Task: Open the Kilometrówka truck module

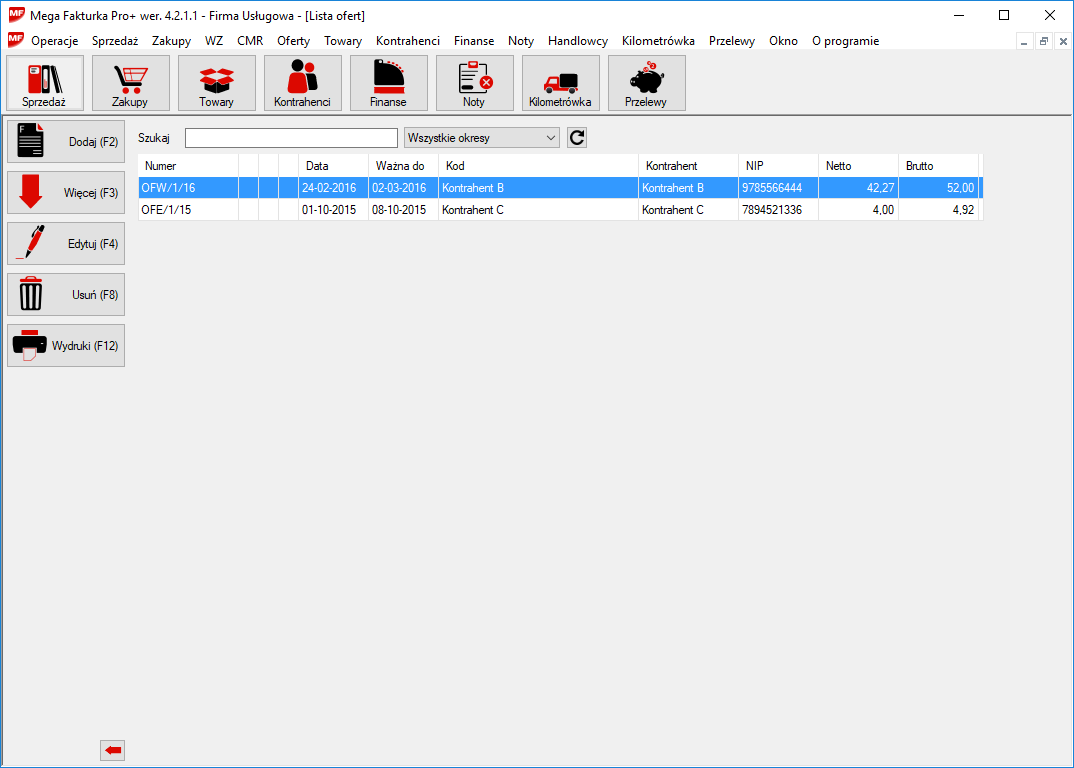Action: 561,83
